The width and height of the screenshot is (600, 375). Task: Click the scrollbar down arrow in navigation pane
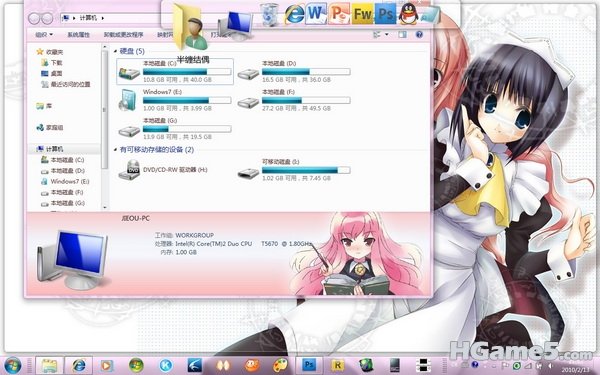pos(104,207)
